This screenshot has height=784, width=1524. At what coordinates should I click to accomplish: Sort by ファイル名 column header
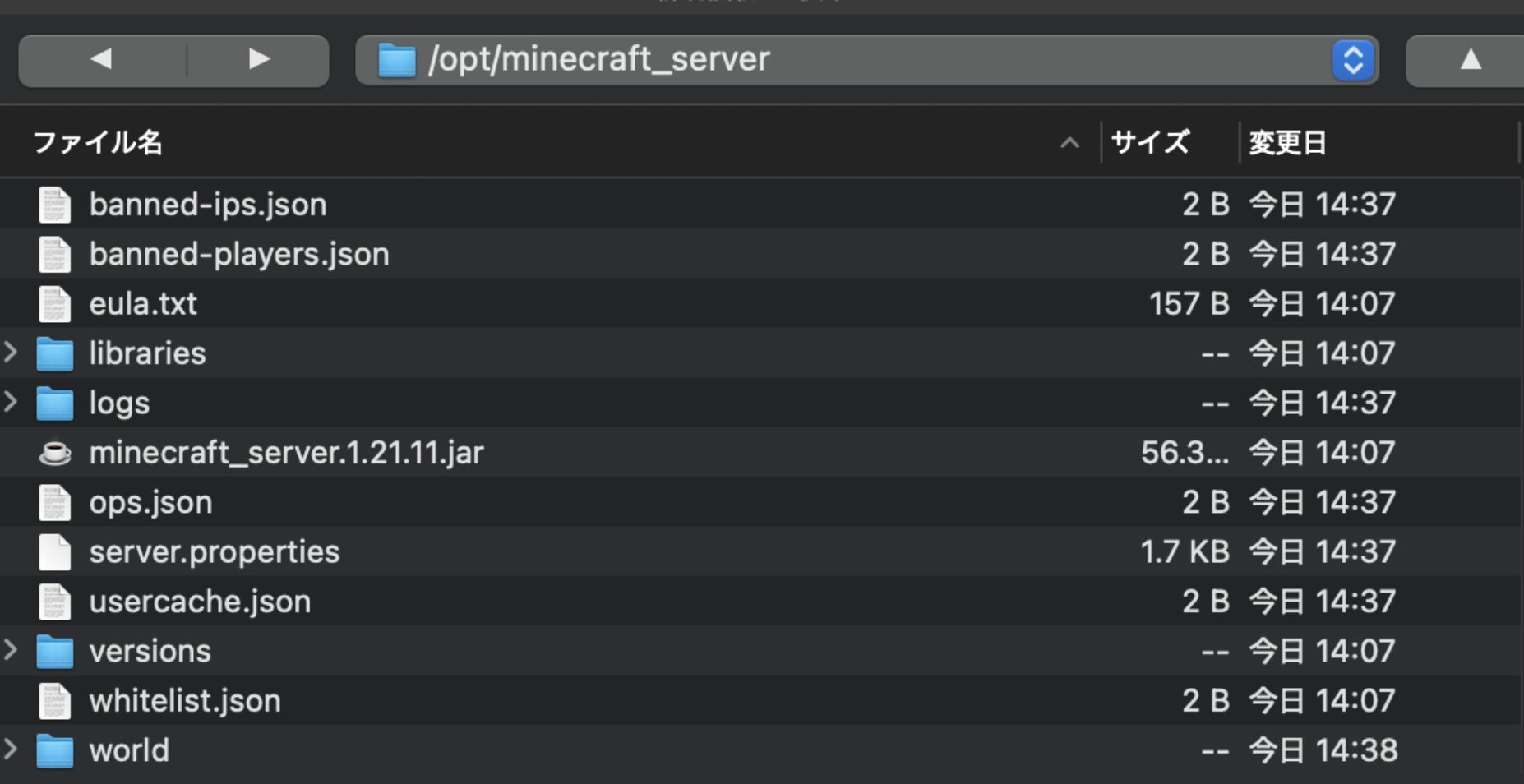coord(99,143)
